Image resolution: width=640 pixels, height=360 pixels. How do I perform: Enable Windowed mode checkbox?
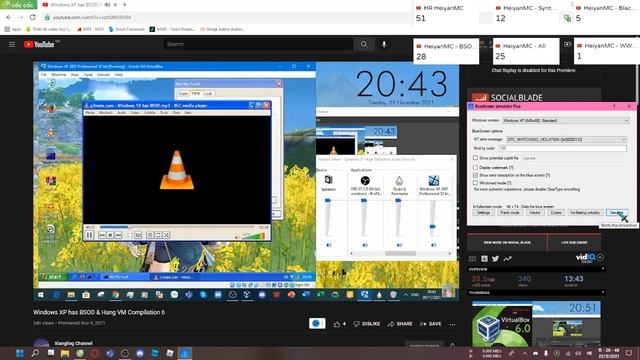pyautogui.click(x=475, y=183)
